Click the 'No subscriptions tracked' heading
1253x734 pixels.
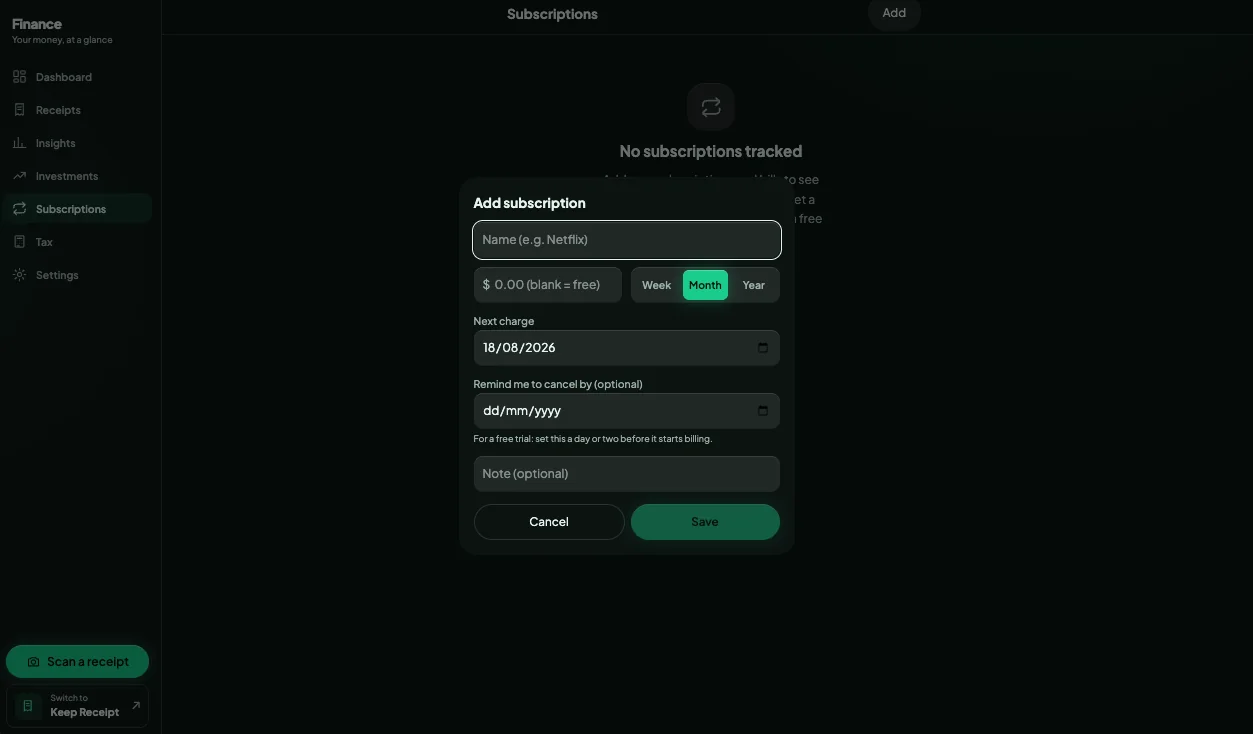click(711, 151)
